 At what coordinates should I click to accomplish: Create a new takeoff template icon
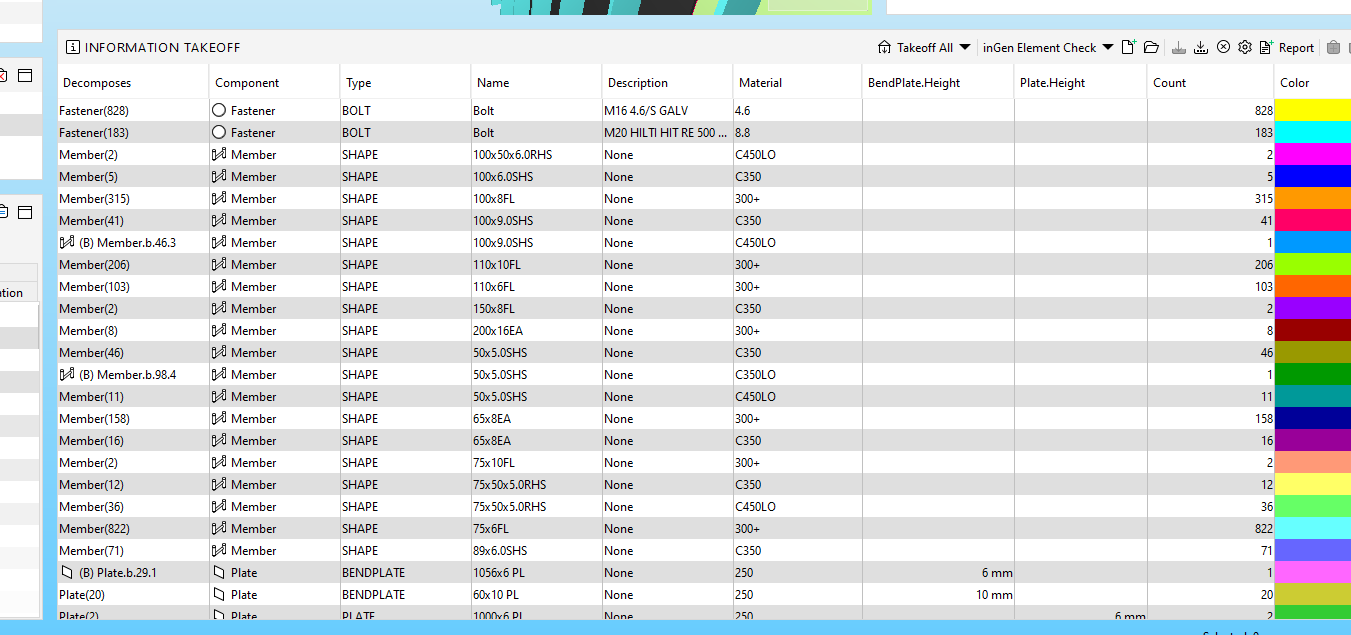pyautogui.click(x=1129, y=47)
